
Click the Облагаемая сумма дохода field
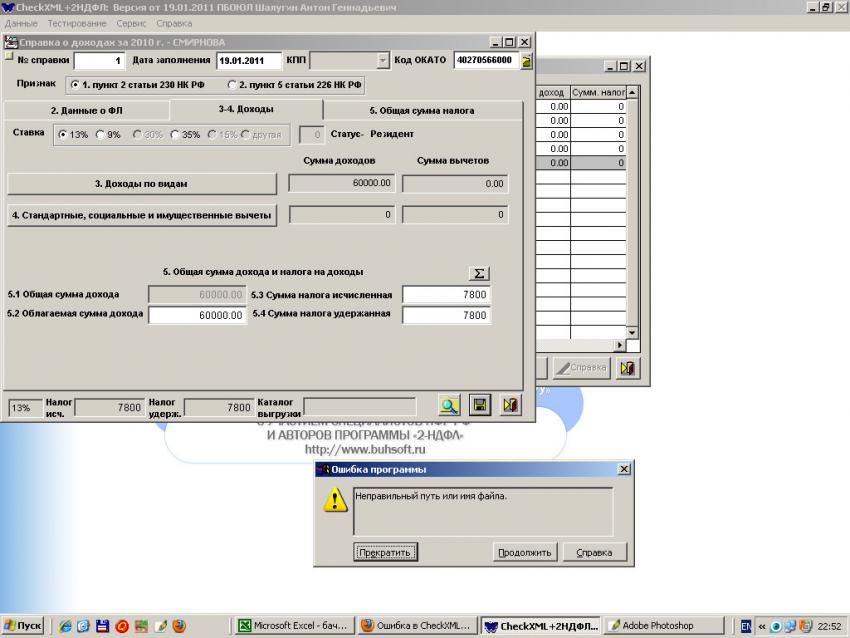pos(197,315)
